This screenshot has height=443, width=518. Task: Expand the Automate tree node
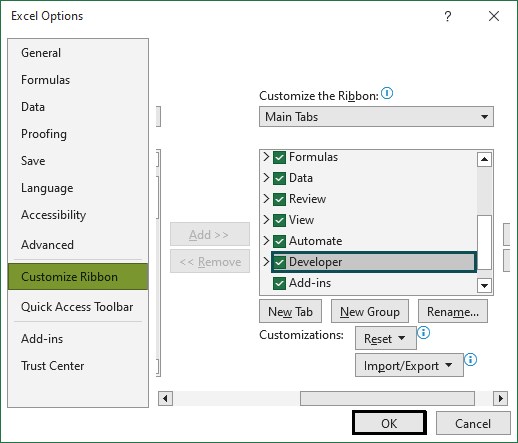pyautogui.click(x=266, y=241)
